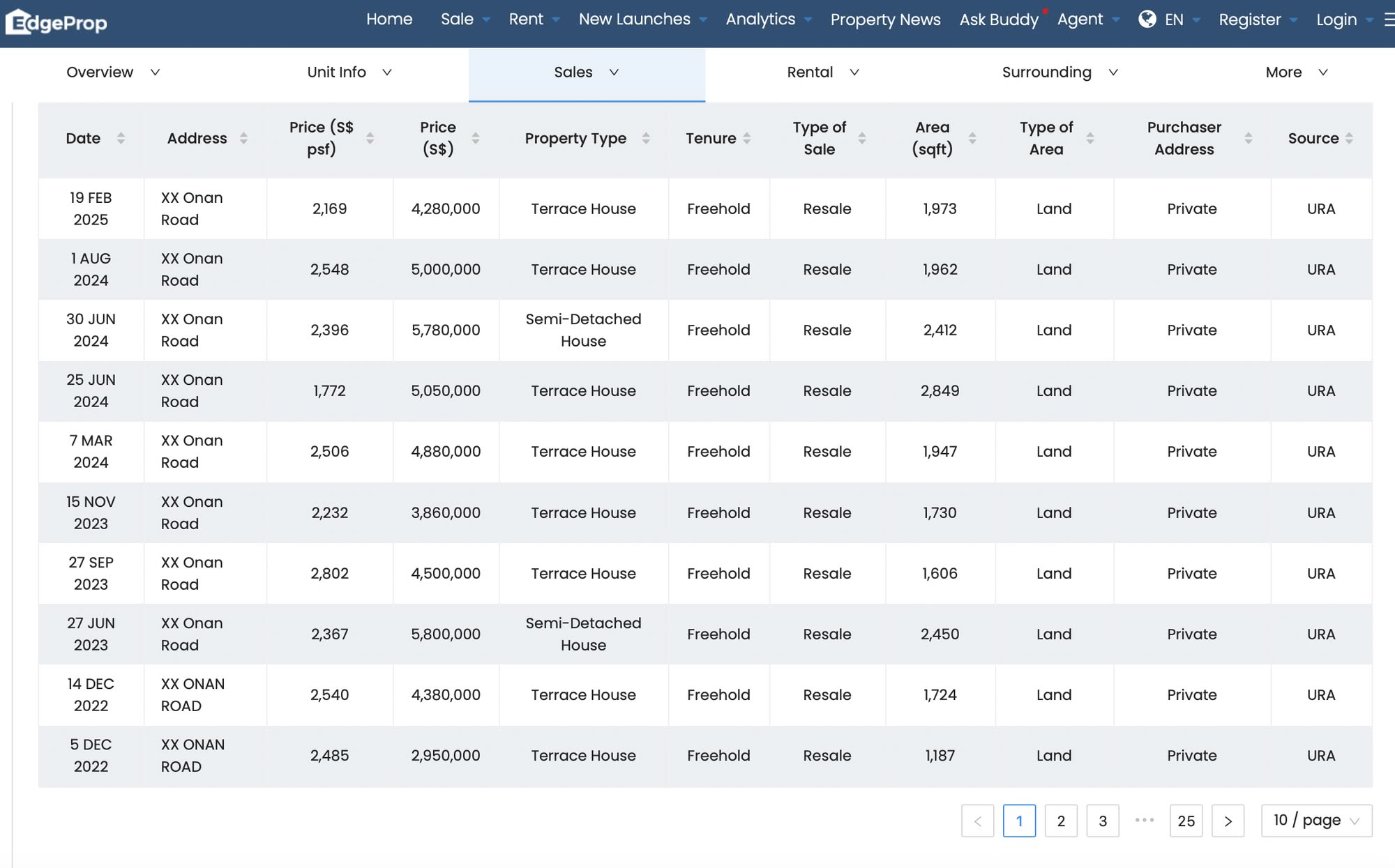The width and height of the screenshot is (1395, 868).
Task: Click the 1 AUG 2024 date cell
Action: click(x=91, y=270)
